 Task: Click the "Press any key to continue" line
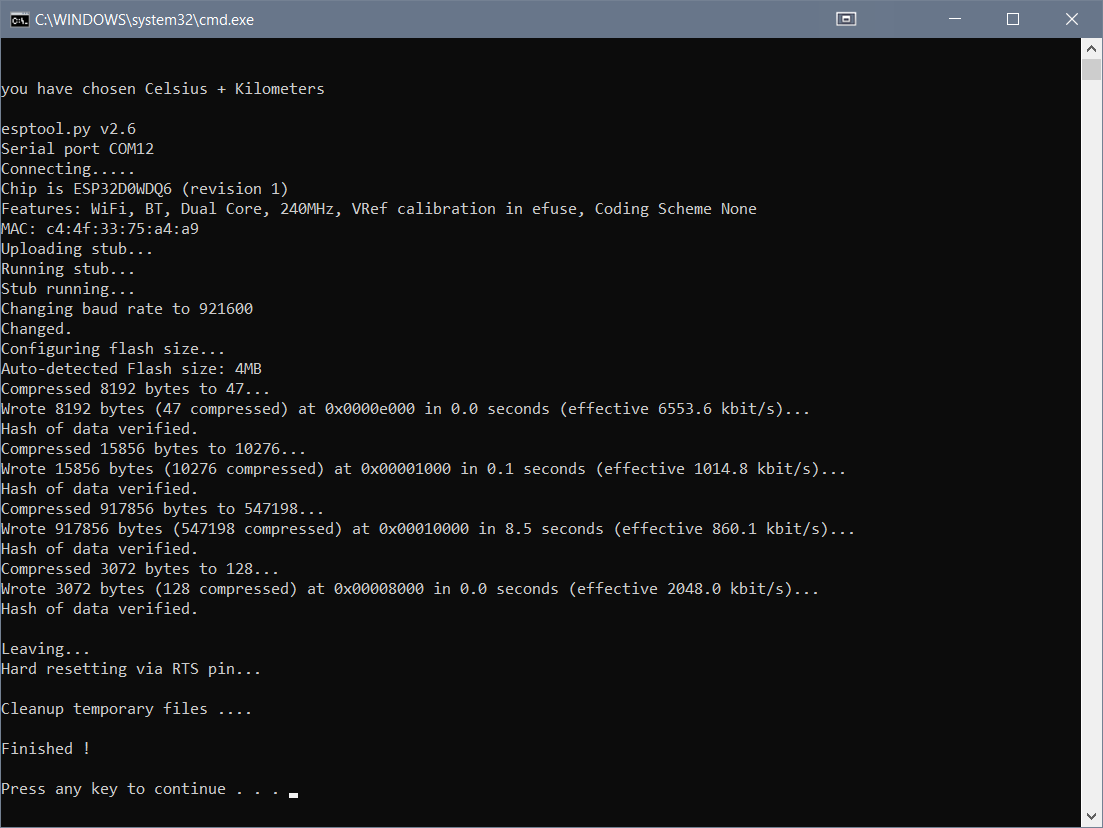[140, 789]
